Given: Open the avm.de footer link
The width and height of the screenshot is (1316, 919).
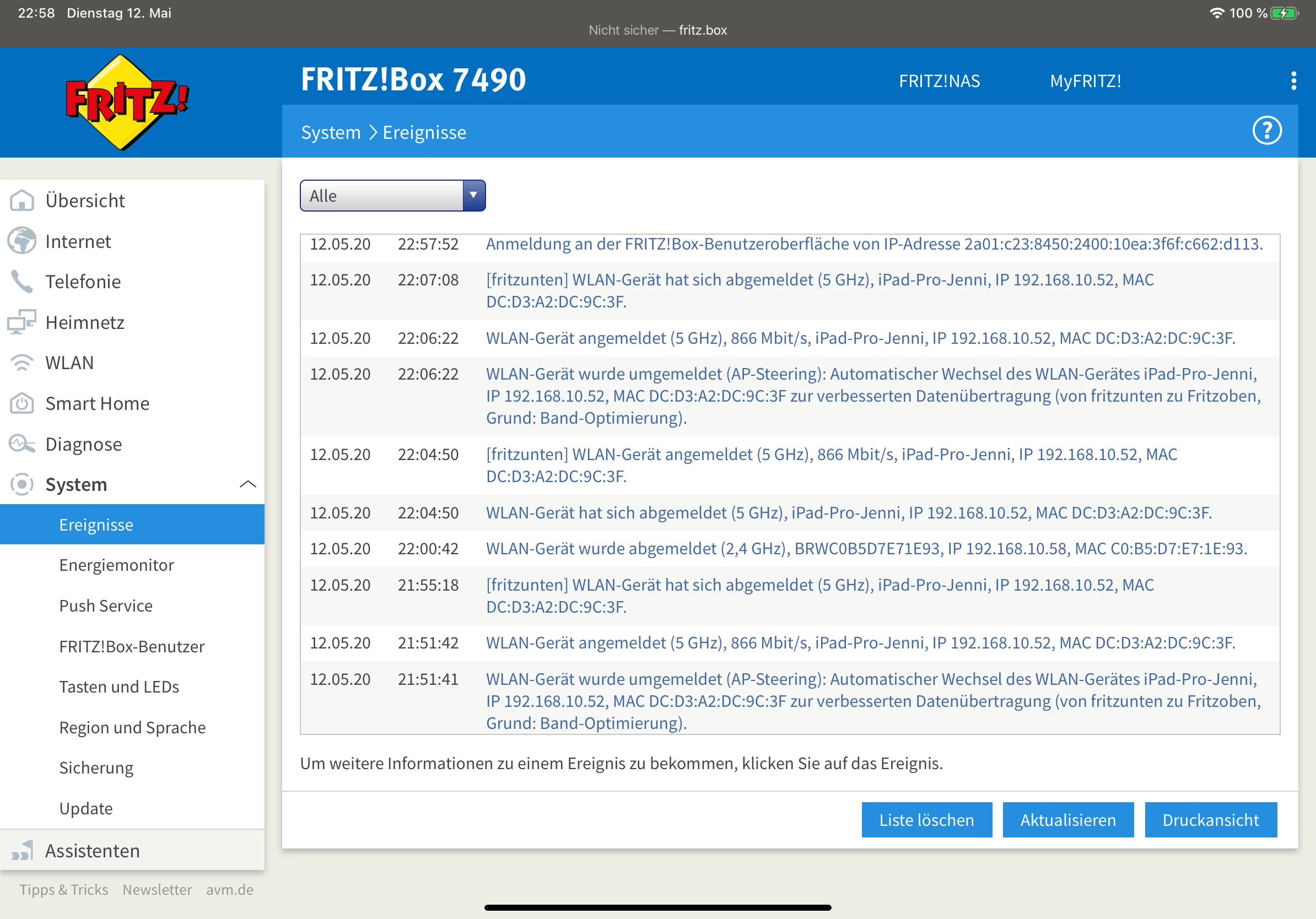Looking at the screenshot, I should (x=229, y=889).
